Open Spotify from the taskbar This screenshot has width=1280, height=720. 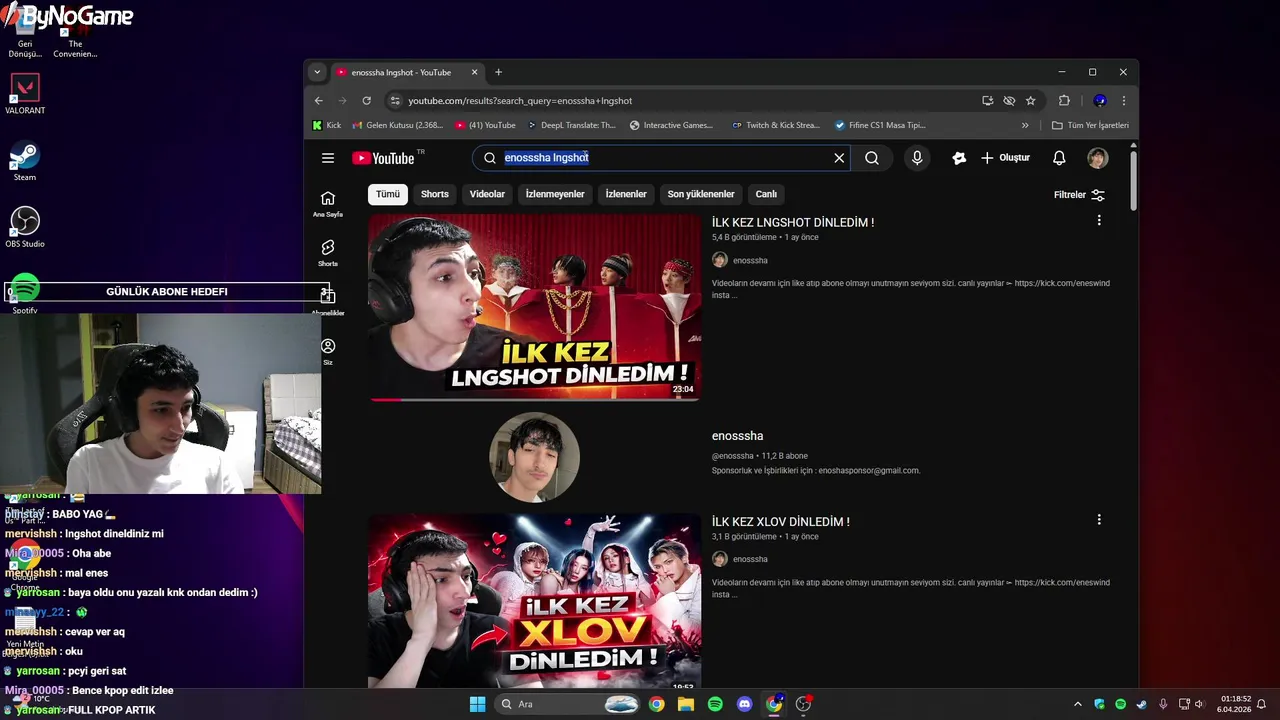pyautogui.click(x=715, y=704)
